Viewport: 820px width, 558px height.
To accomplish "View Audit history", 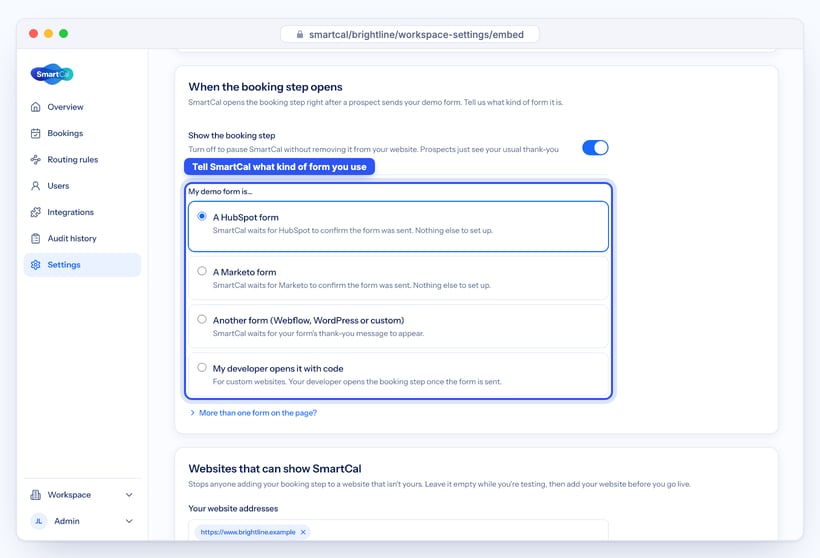I will click(82, 238).
